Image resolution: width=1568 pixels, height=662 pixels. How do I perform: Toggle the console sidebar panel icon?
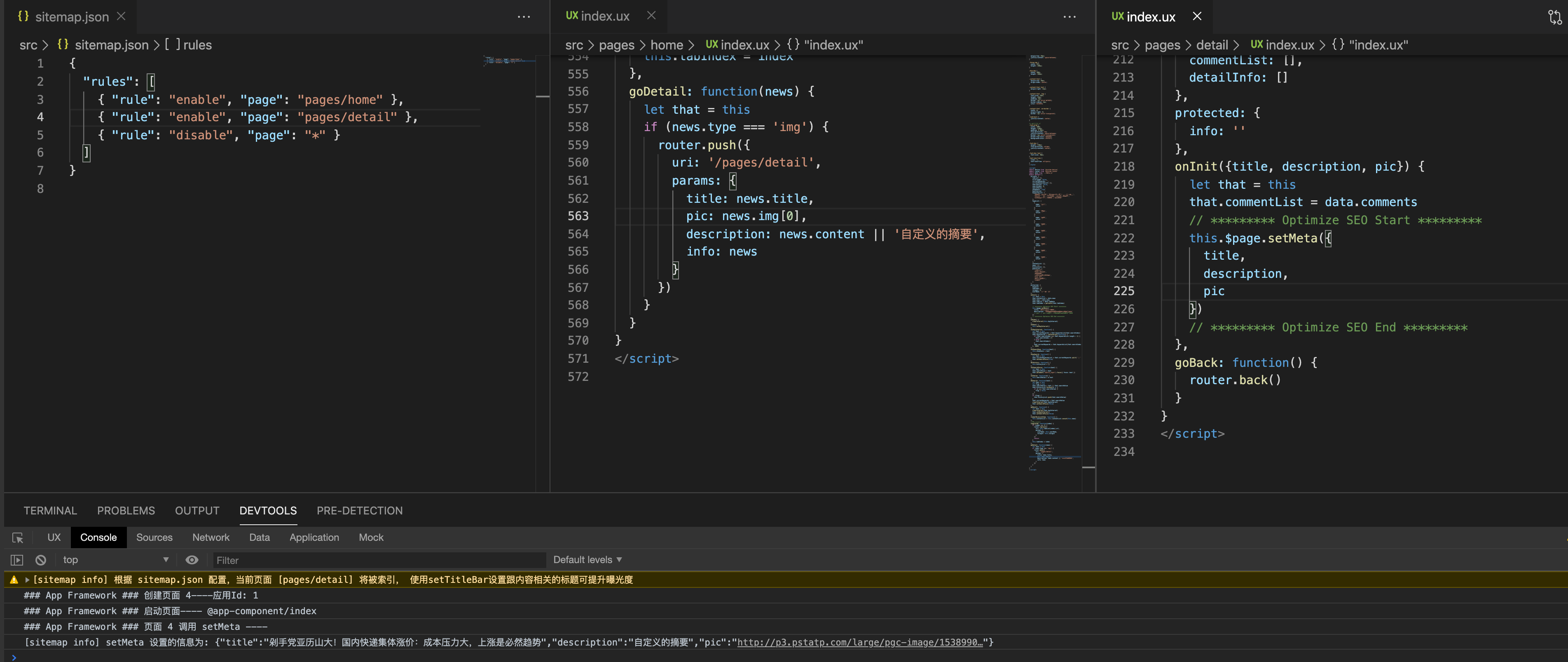(17, 560)
